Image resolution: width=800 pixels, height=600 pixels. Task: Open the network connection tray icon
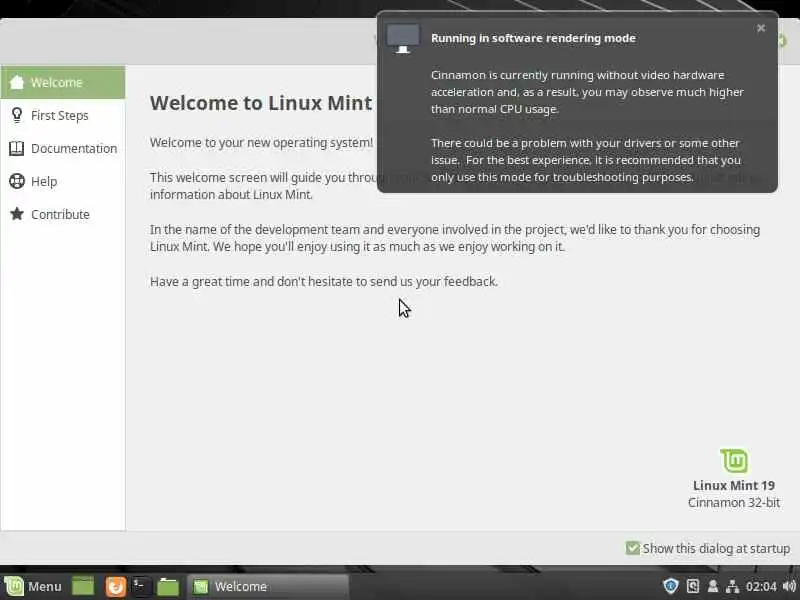pyautogui.click(x=733, y=587)
